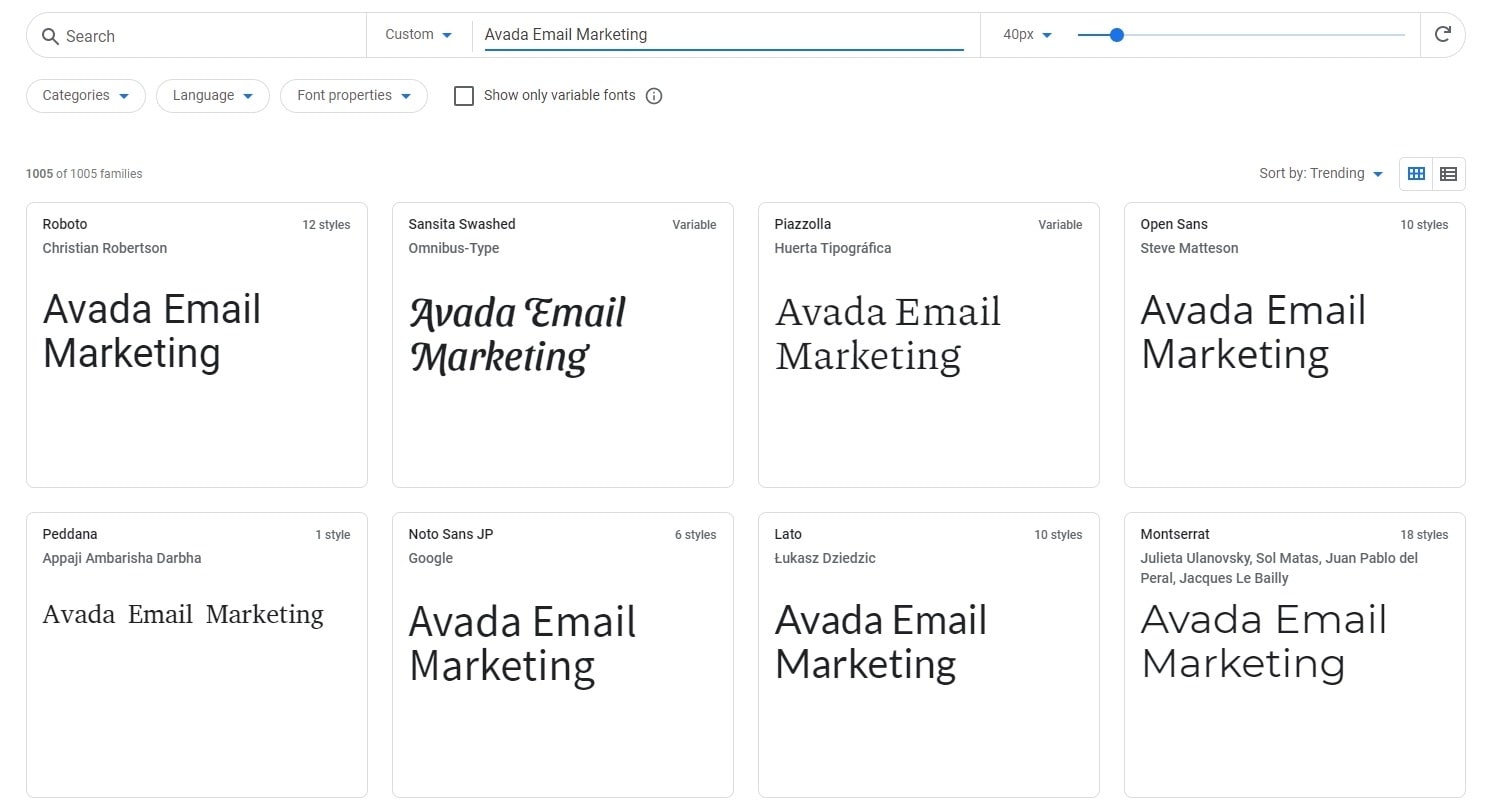This screenshot has height=810, width=1500.
Task: Expand the Sort by Trending dropdown
Action: click(1320, 174)
